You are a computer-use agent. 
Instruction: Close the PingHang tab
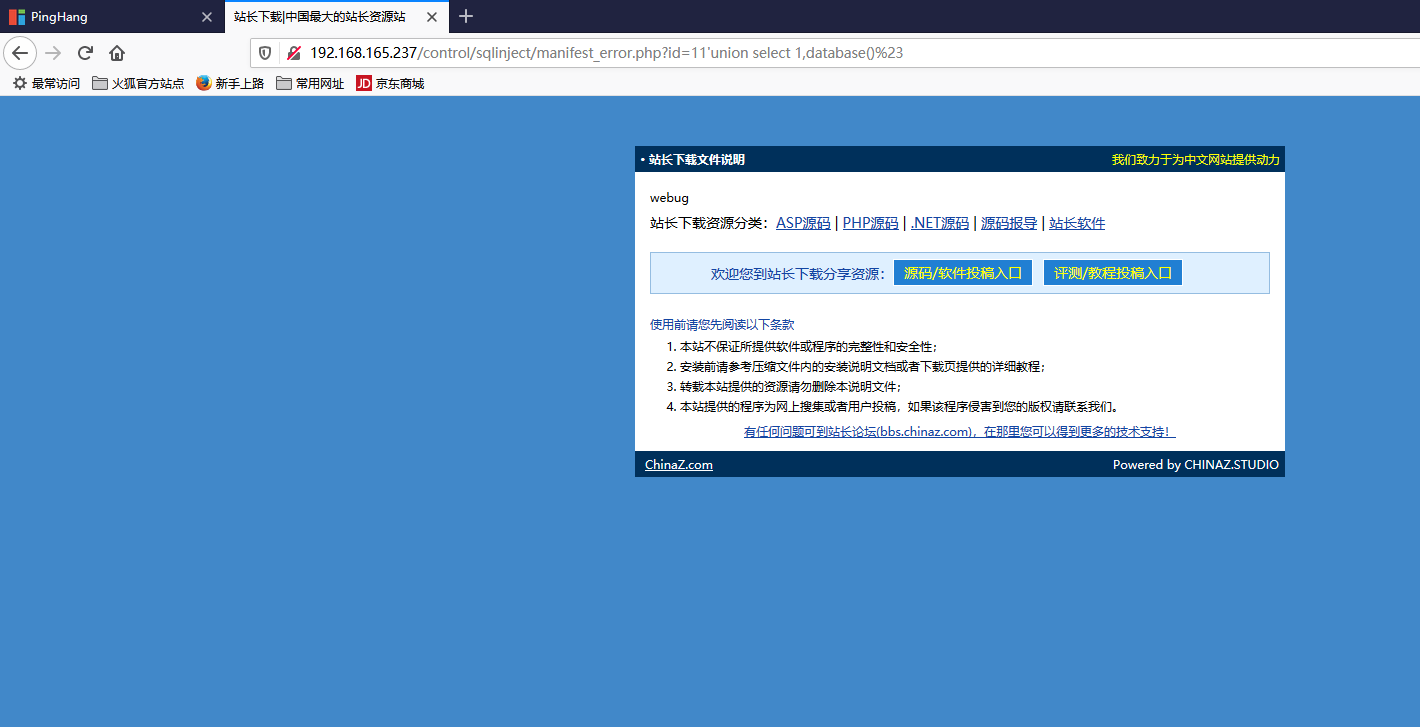[x=207, y=17]
